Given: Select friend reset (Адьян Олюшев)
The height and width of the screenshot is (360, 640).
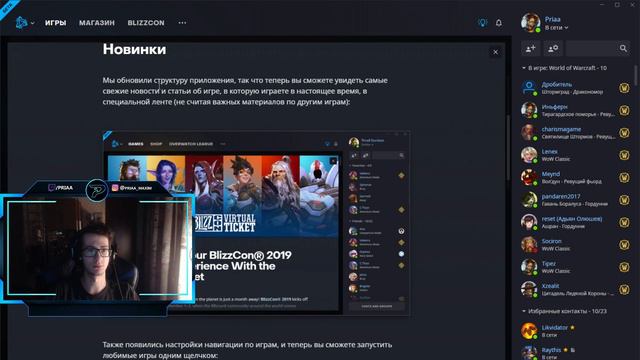Looking at the screenshot, I should pos(576,222).
